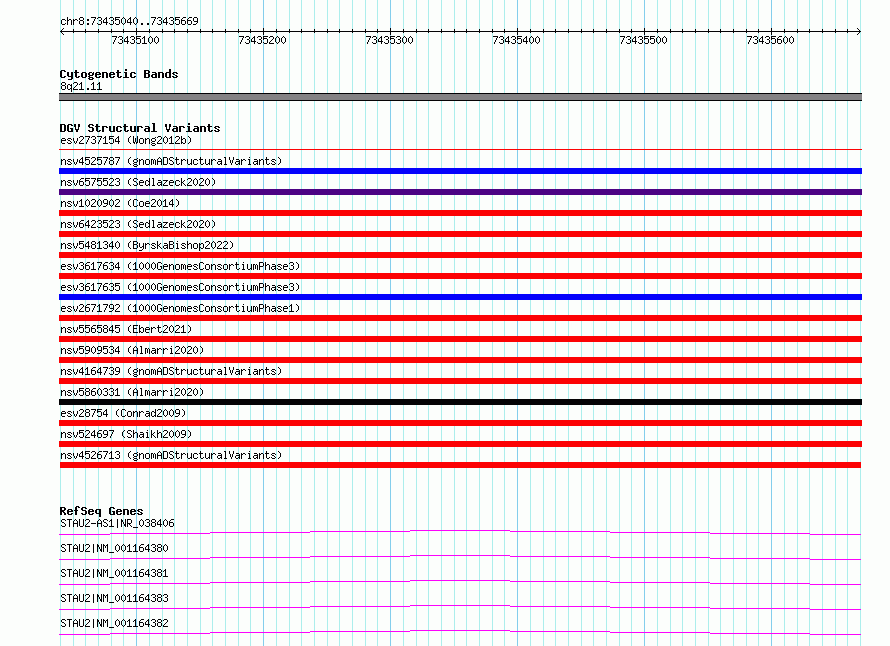This screenshot has height=646, width=890.
Task: Select nsv5909534 (Almarri2020) variant label
Action: pyautogui.click(x=132, y=350)
